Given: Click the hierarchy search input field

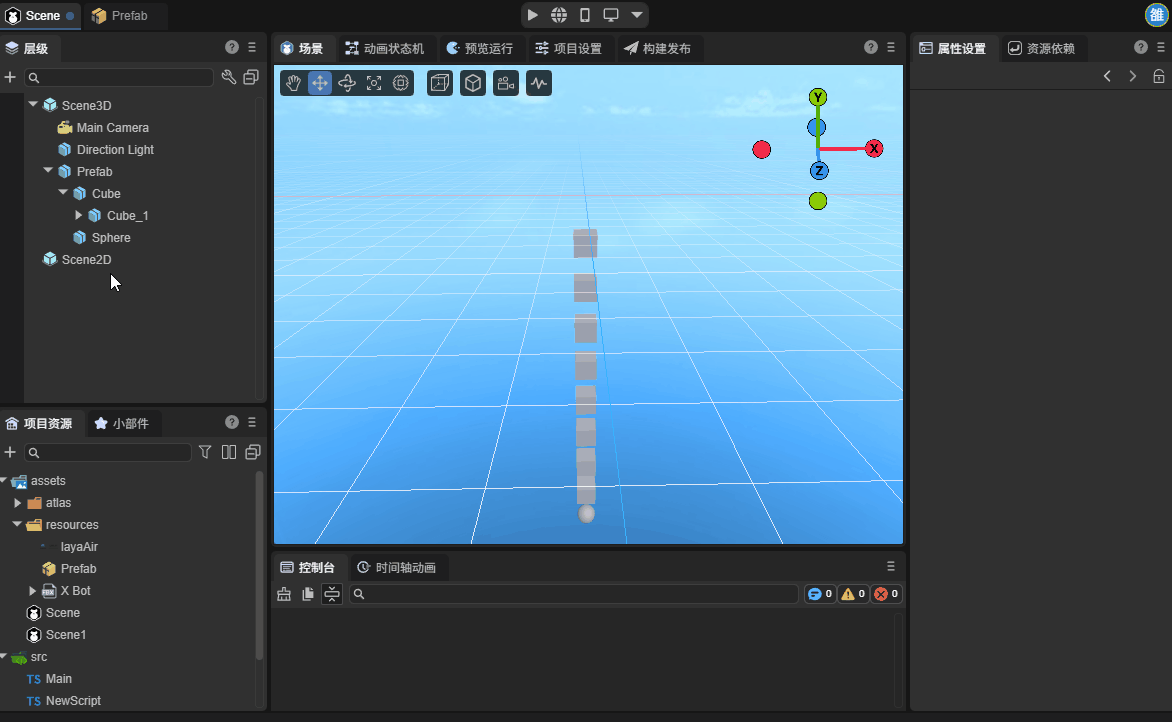Looking at the screenshot, I should pos(120,77).
